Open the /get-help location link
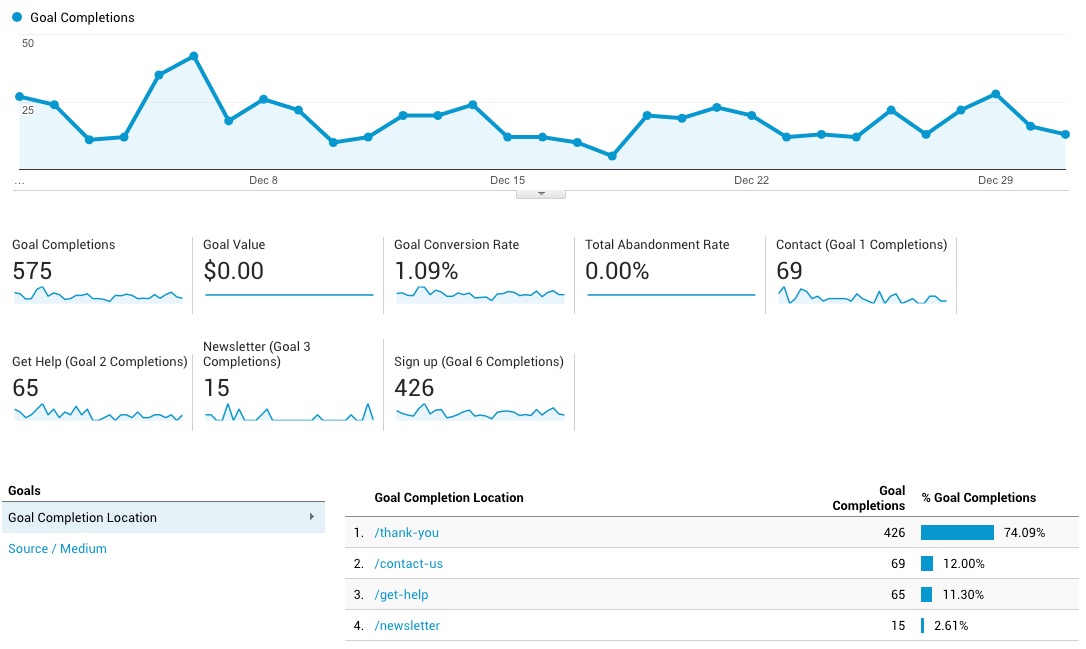 point(401,594)
